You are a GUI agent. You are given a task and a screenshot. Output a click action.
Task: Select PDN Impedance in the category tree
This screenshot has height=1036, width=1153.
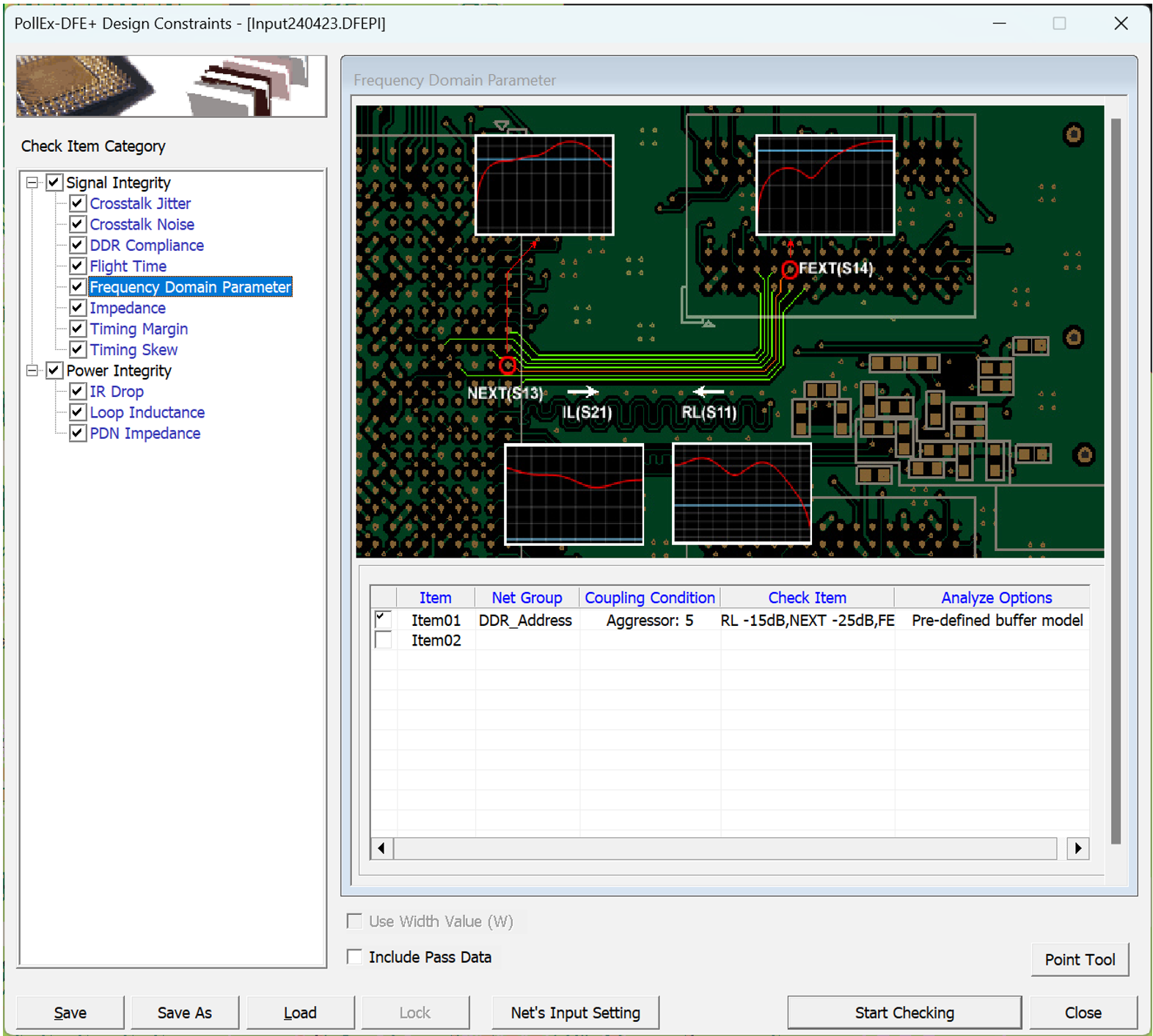click(x=144, y=434)
